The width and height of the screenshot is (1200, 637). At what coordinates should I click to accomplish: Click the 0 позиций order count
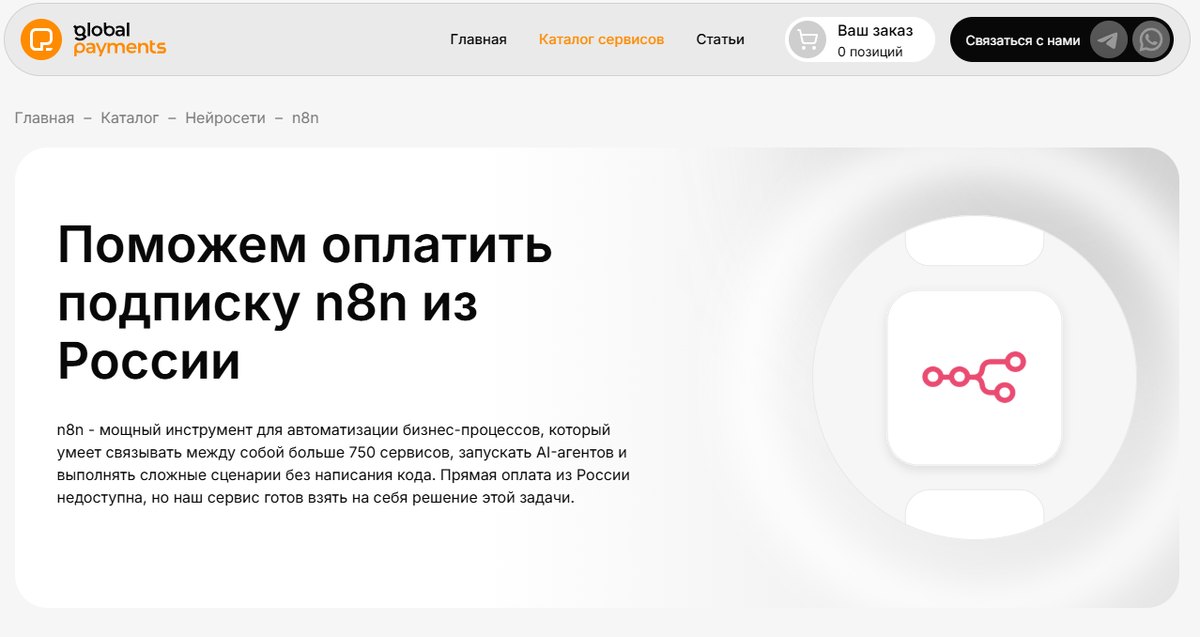tap(870, 52)
